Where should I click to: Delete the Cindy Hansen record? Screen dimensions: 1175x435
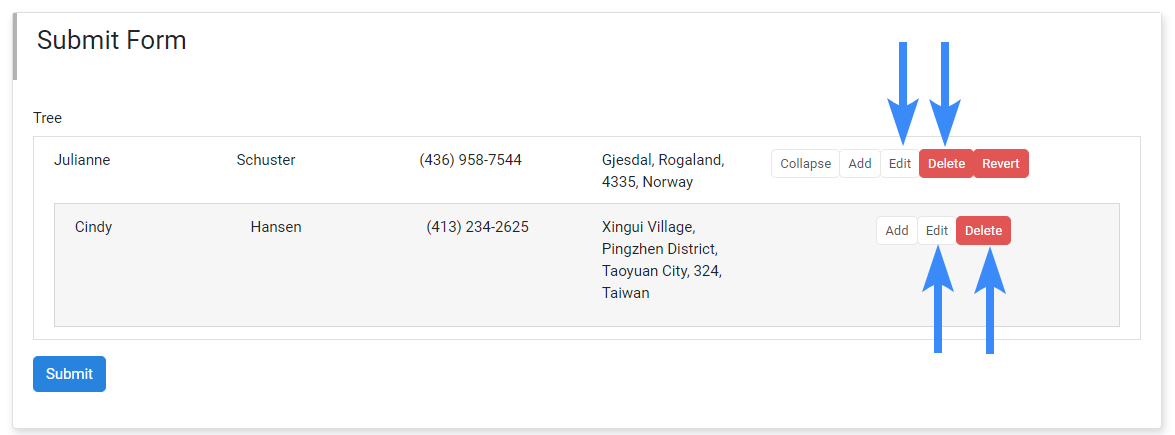pyautogui.click(x=983, y=230)
